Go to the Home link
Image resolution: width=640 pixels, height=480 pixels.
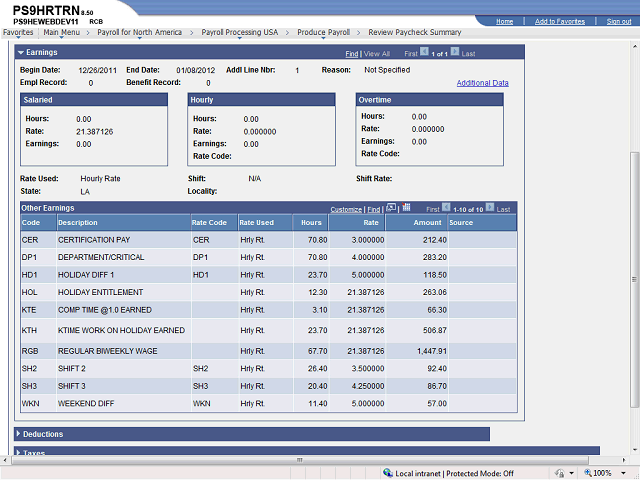[504, 21]
